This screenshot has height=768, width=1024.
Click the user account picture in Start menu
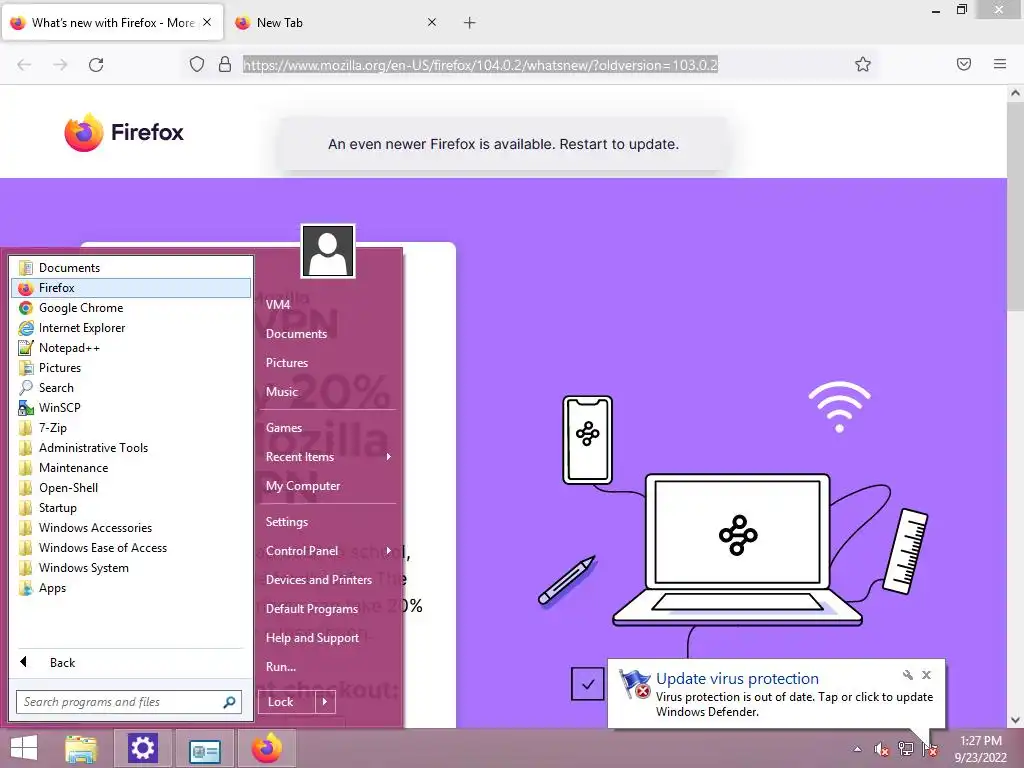pyautogui.click(x=328, y=251)
